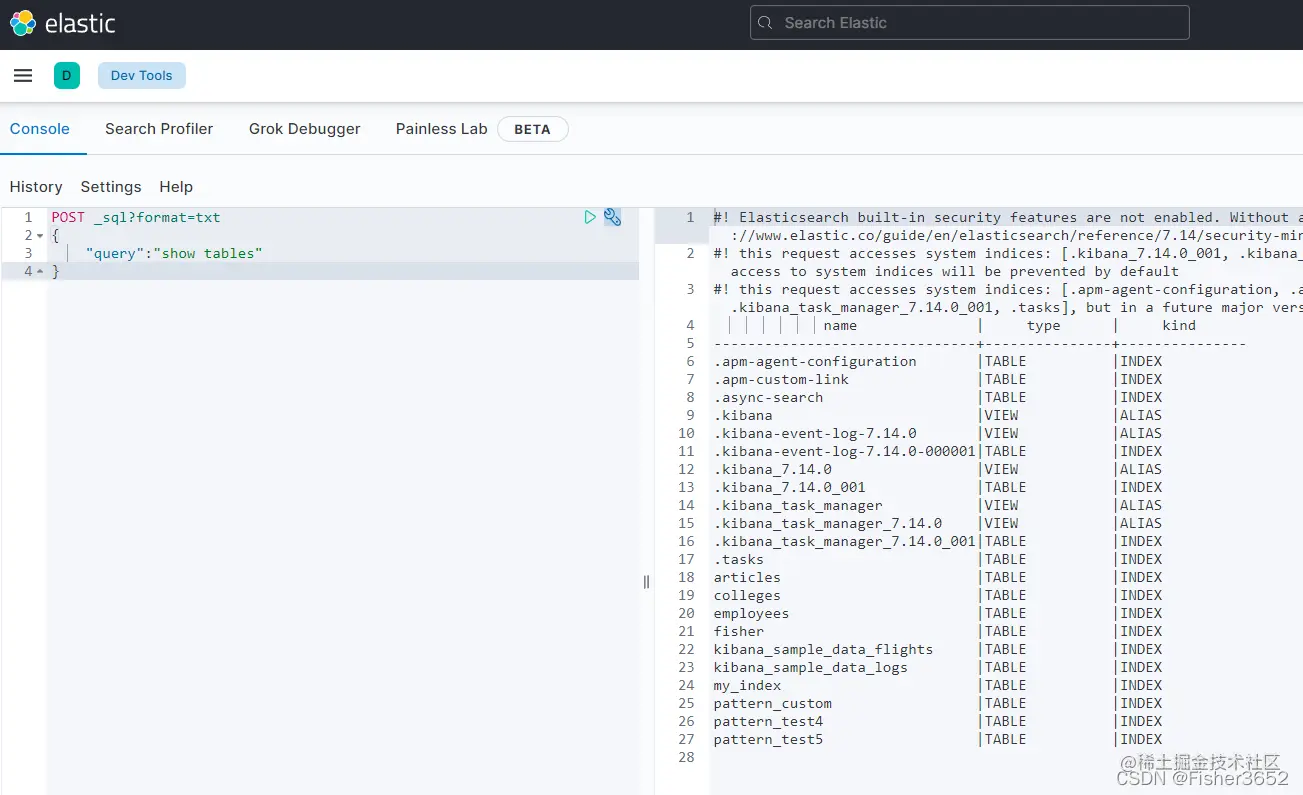The height and width of the screenshot is (795, 1303).
Task: Click the POST _sql?format=txt line
Action: tap(136, 217)
